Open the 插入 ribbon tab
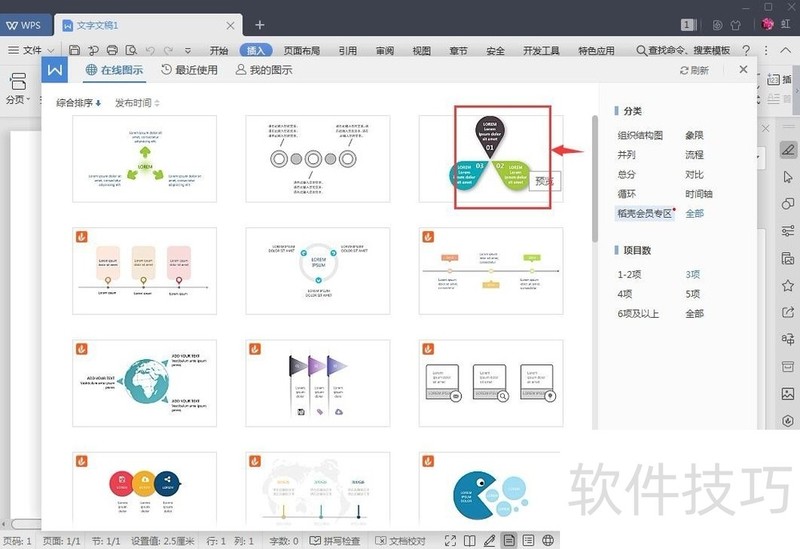 click(256, 50)
